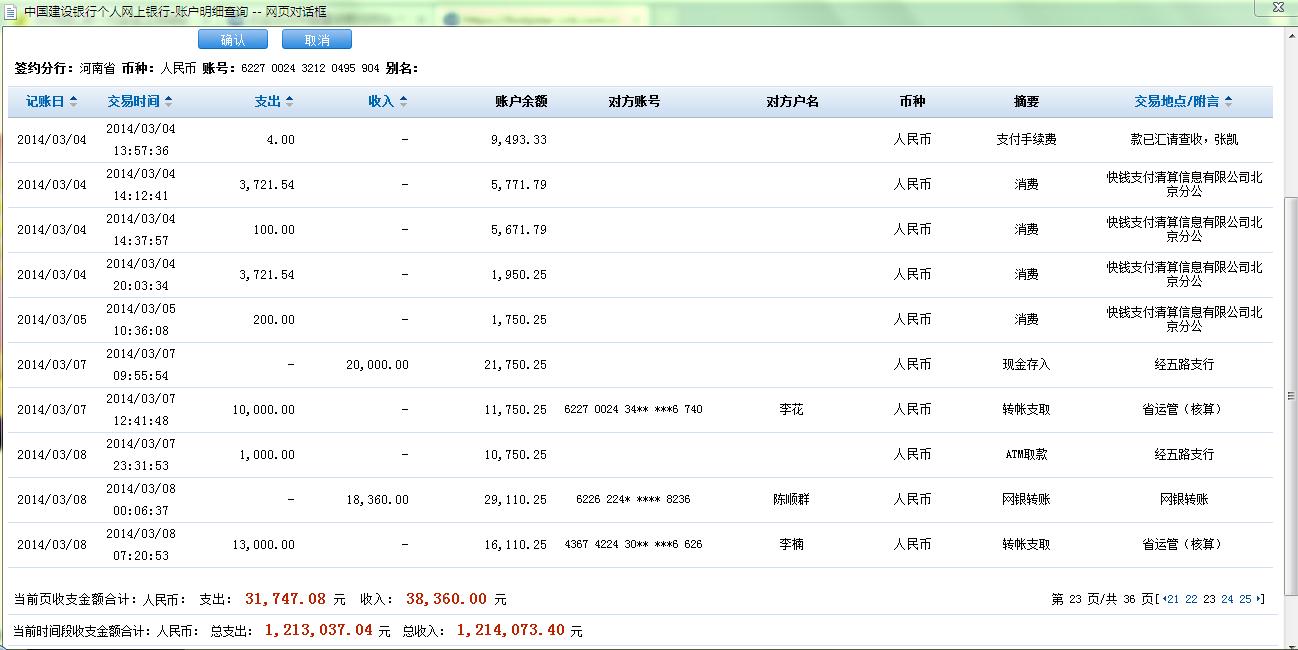Viewport: 1298px width, 650px height.
Task: Click the 交易时间 column header link
Action: tap(134, 101)
